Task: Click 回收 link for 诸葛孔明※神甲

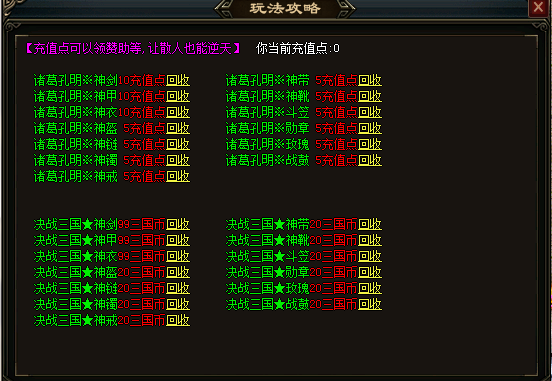Action: point(178,96)
